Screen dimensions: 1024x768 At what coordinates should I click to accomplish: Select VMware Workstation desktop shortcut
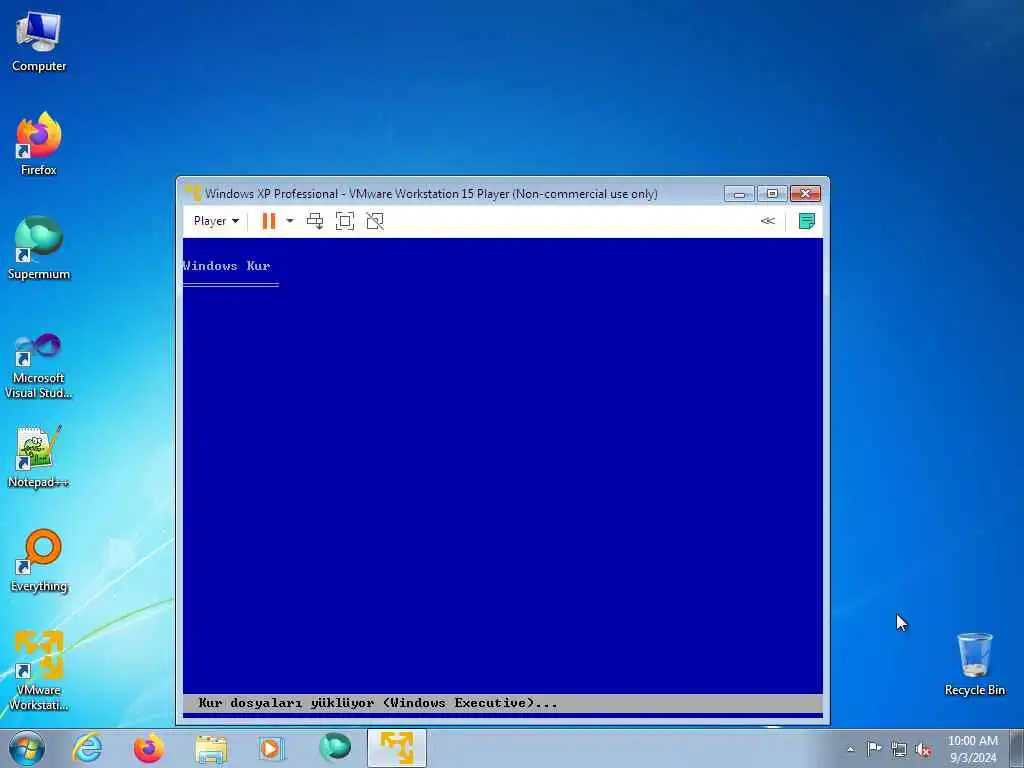click(39, 670)
